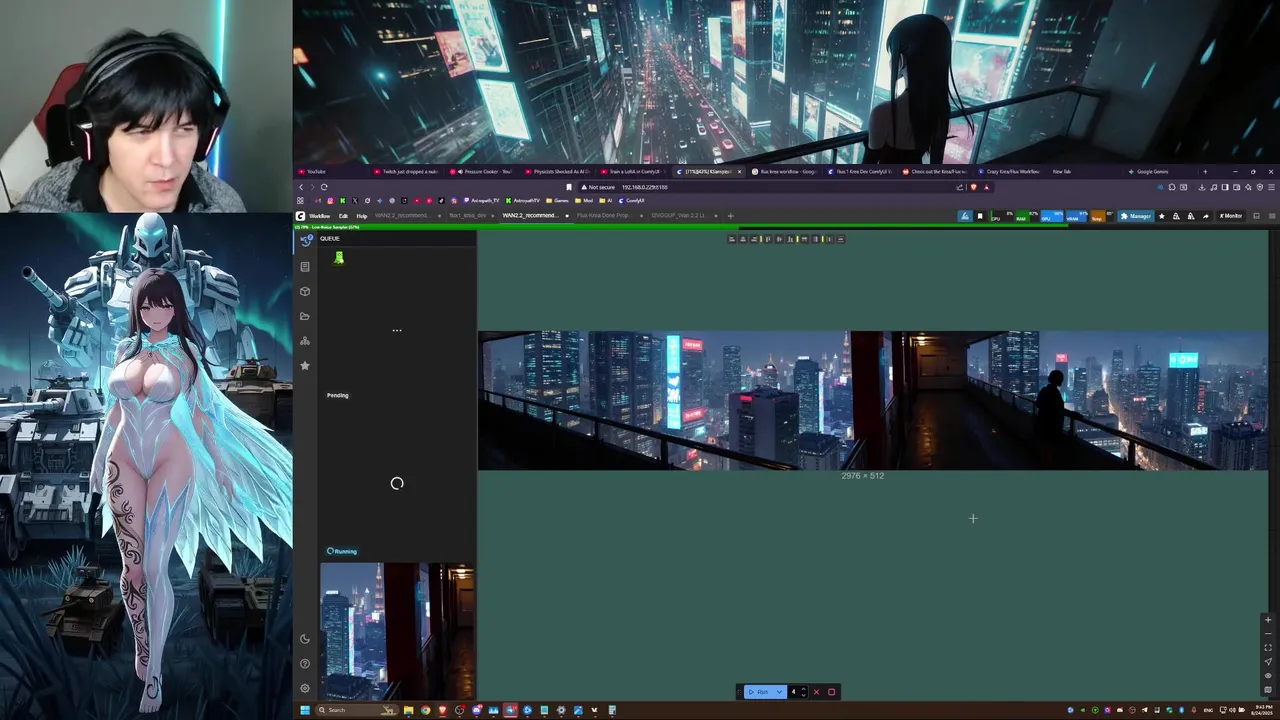Click the green trash clear-queue icon
Image resolution: width=1280 pixels, height=720 pixels.
(x=339, y=258)
